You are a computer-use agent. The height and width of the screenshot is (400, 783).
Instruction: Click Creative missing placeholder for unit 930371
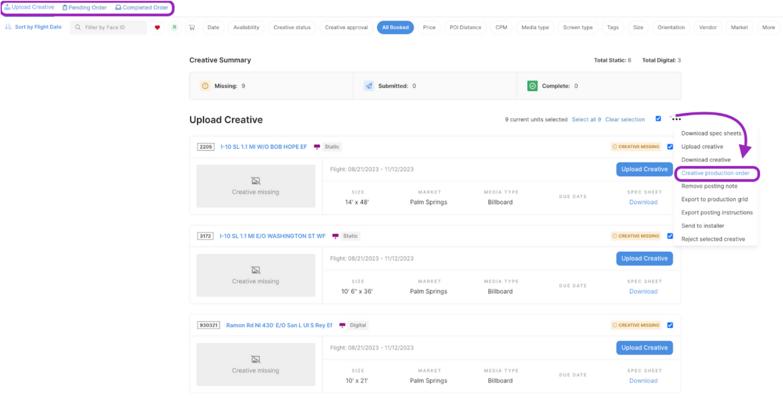[256, 365]
